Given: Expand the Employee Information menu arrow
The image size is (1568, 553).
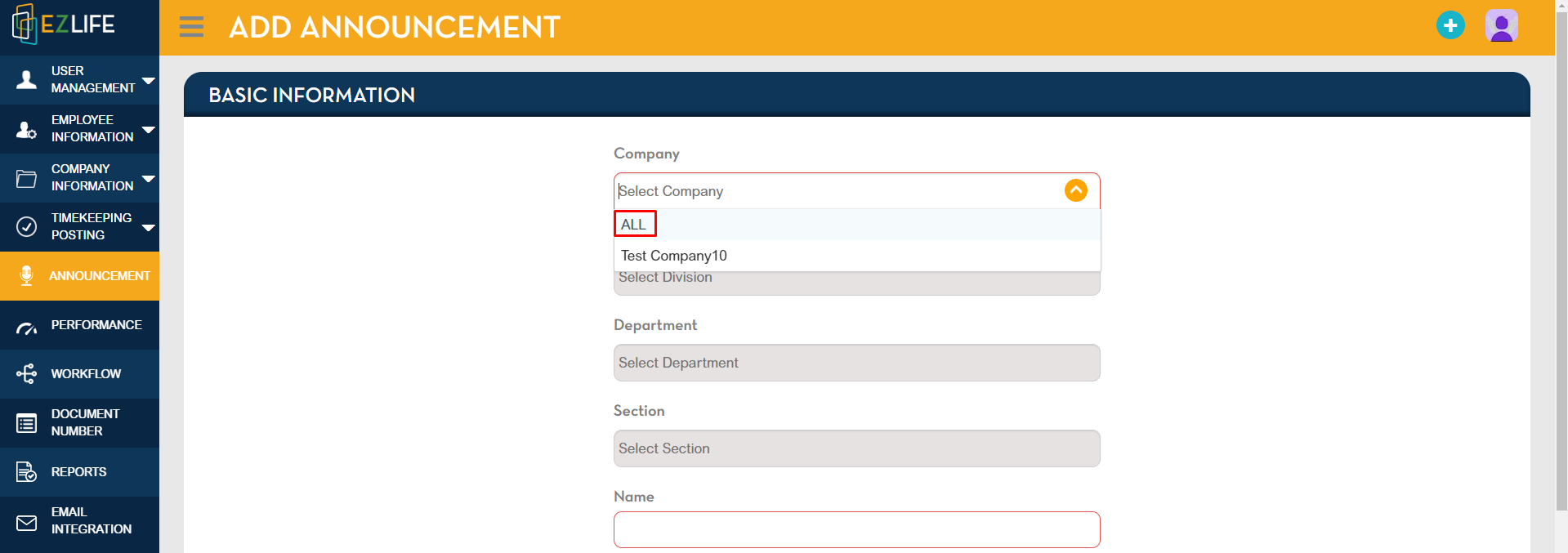Looking at the screenshot, I should tap(149, 129).
